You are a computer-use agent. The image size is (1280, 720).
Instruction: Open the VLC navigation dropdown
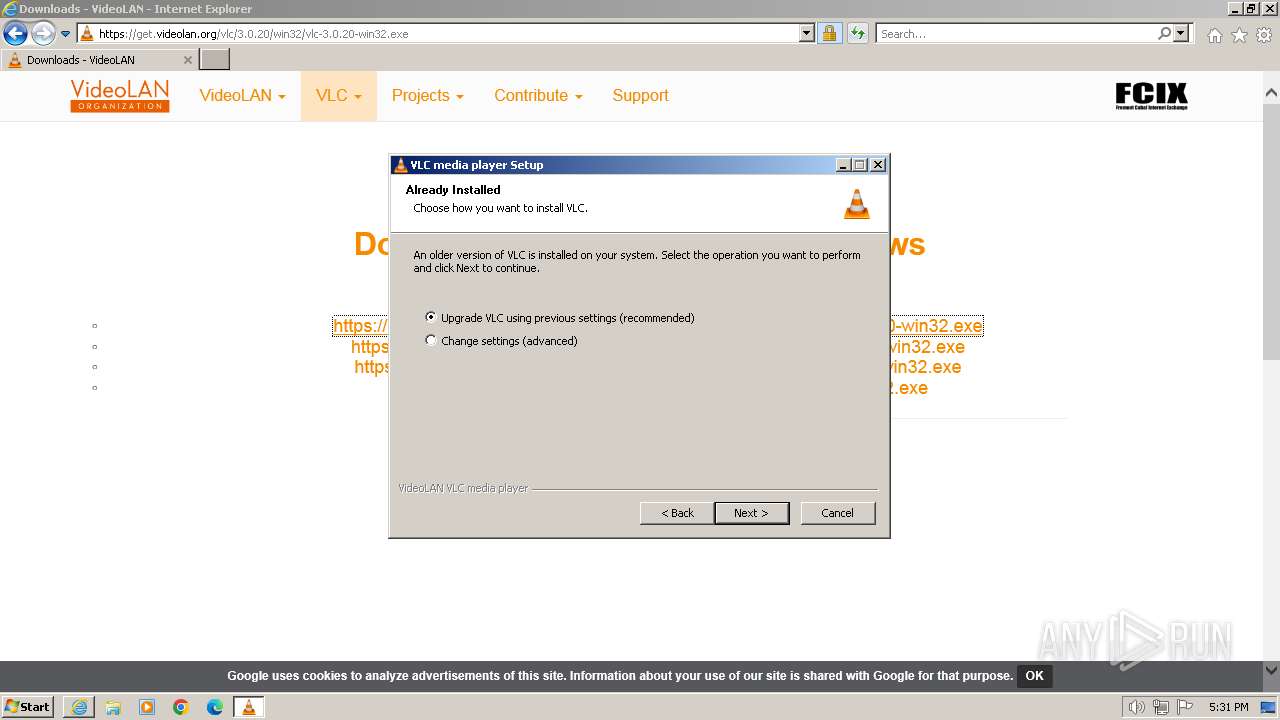339,96
